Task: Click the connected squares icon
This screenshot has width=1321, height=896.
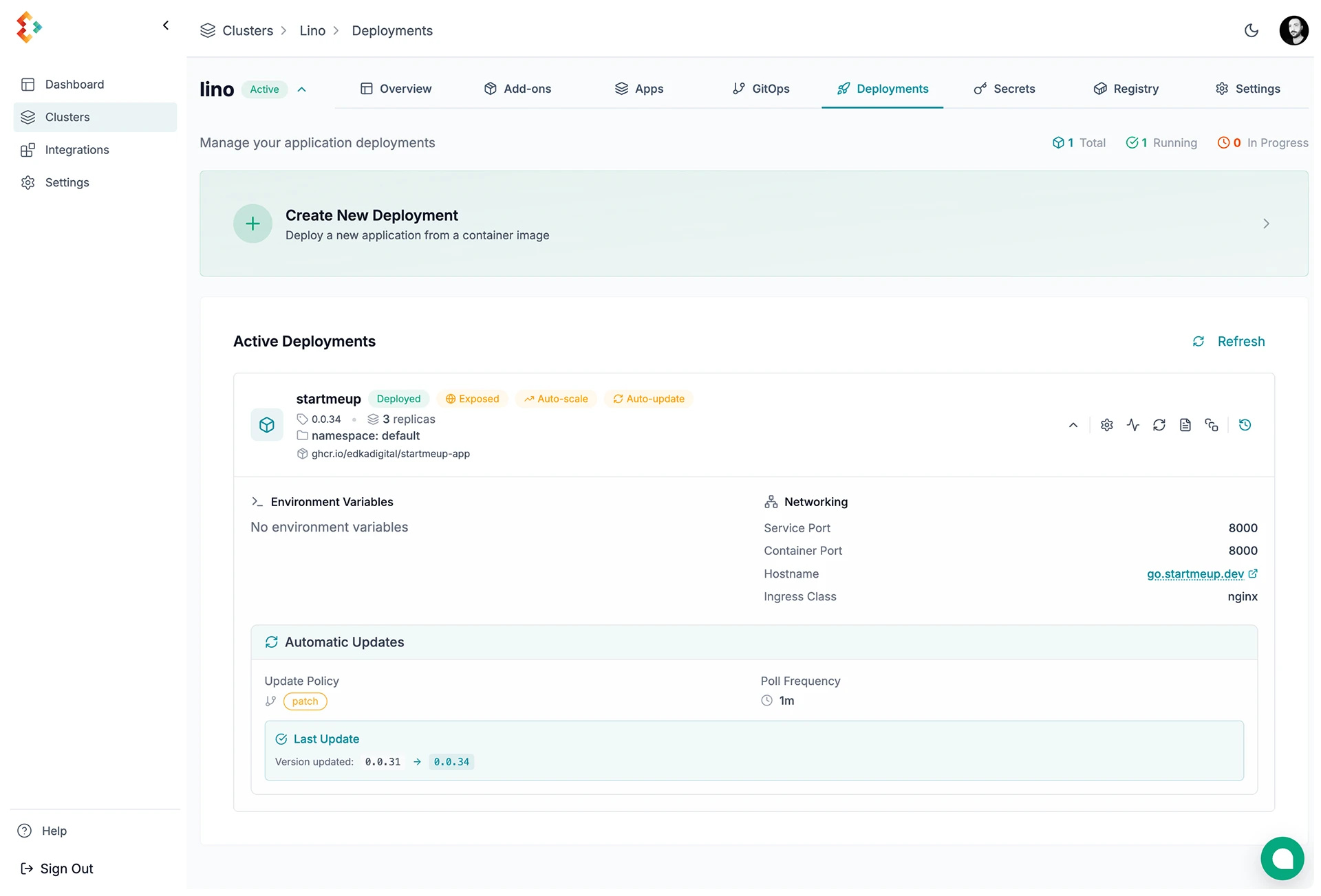Action: pos(1211,425)
